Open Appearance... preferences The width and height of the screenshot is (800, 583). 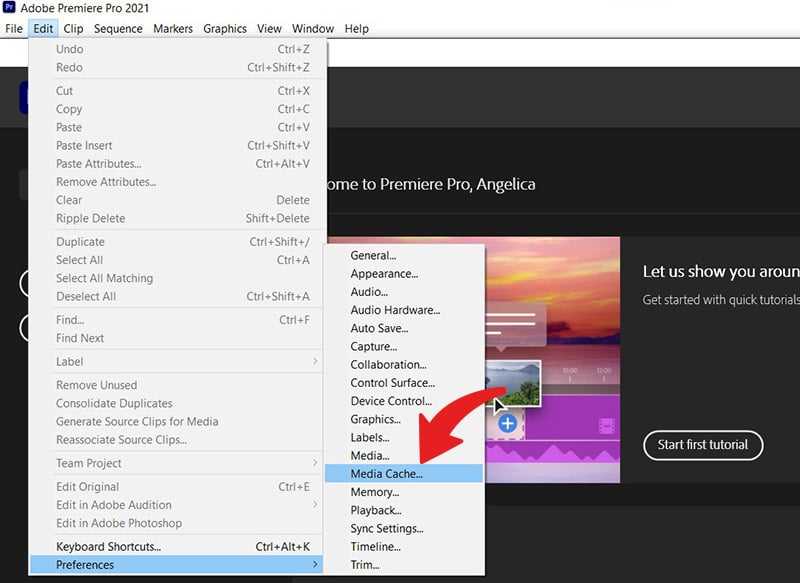[x=404, y=274]
